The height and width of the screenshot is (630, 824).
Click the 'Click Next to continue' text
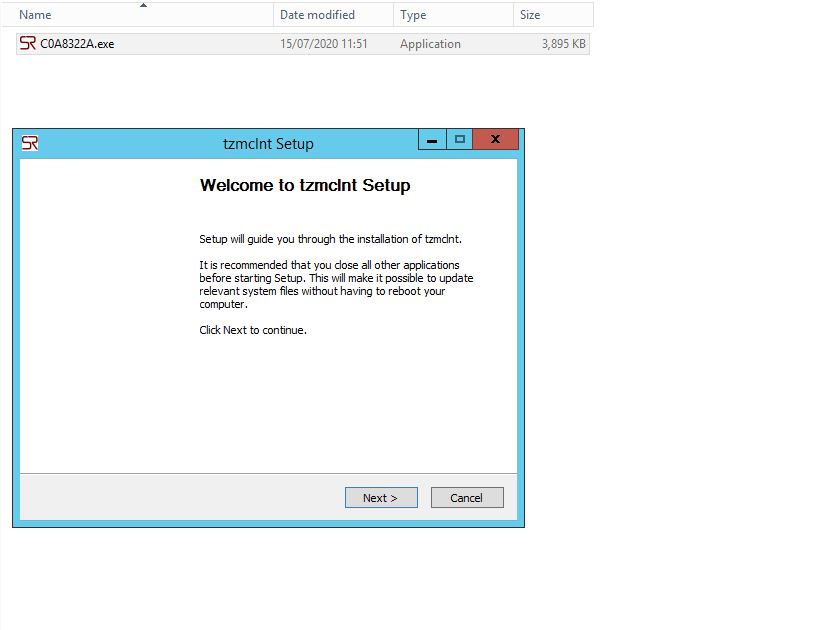(x=253, y=330)
